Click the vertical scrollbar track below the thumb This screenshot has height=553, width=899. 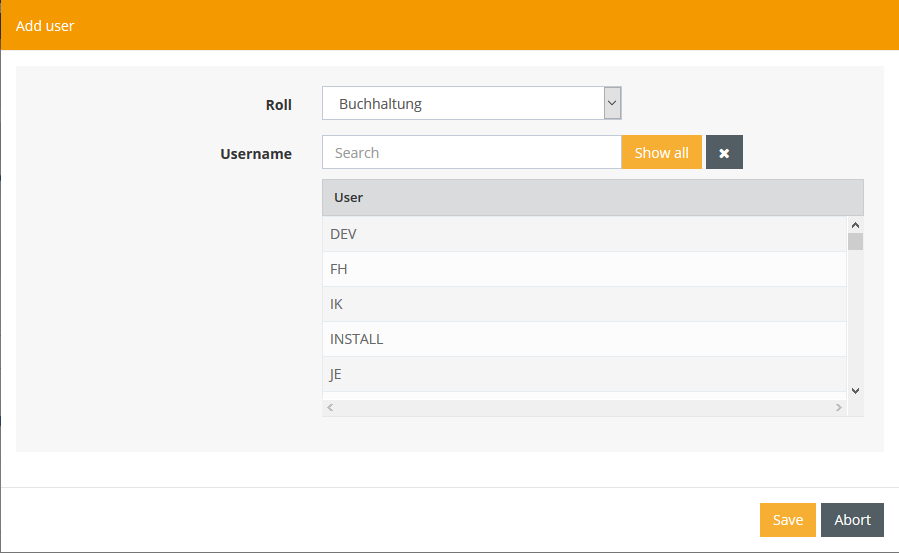(855, 320)
